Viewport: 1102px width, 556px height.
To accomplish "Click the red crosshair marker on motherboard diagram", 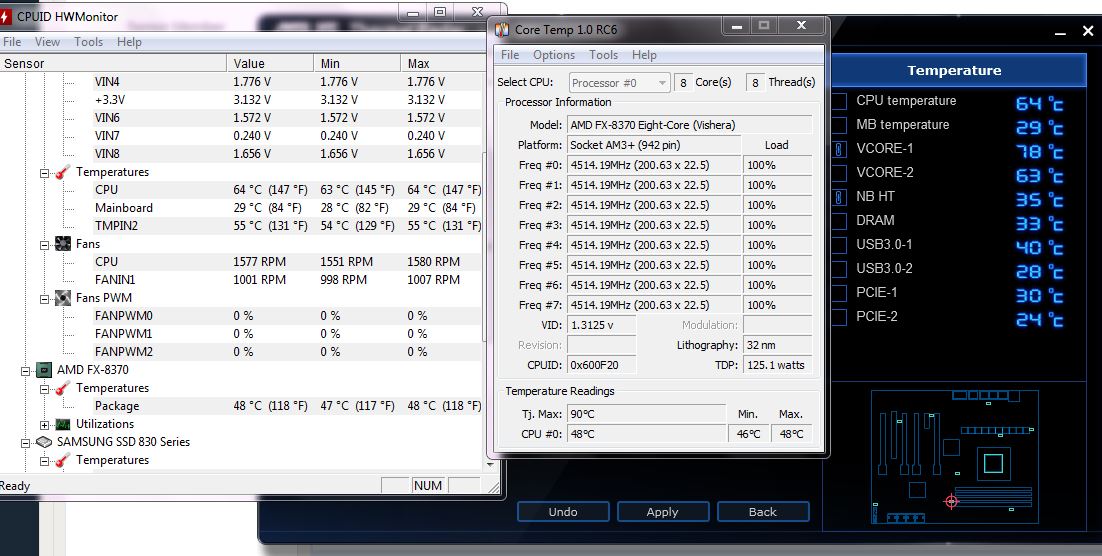I will [x=952, y=501].
